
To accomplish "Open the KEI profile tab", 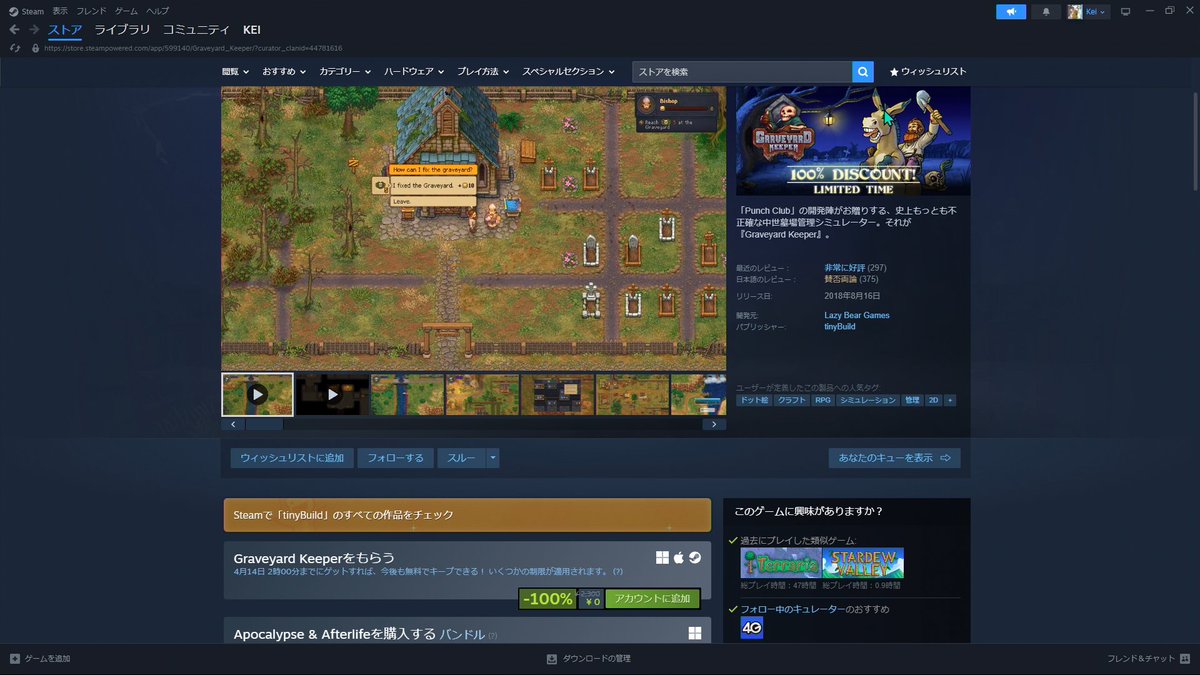I will (x=252, y=29).
